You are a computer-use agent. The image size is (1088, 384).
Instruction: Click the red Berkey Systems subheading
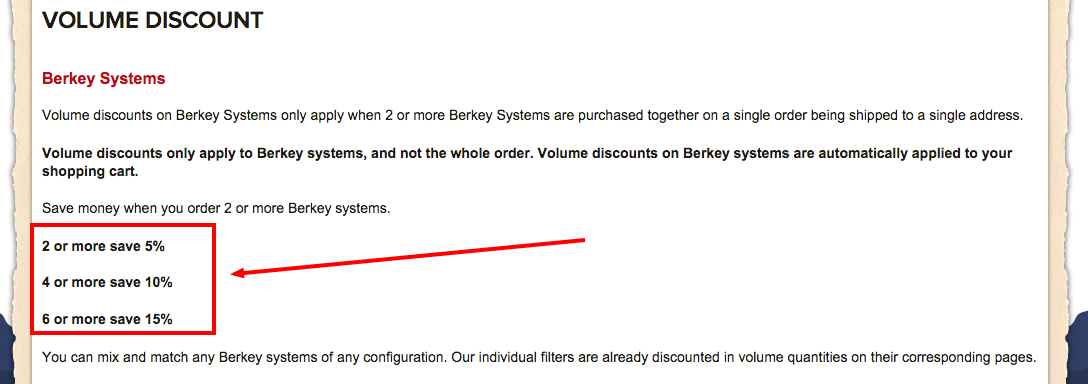point(103,78)
